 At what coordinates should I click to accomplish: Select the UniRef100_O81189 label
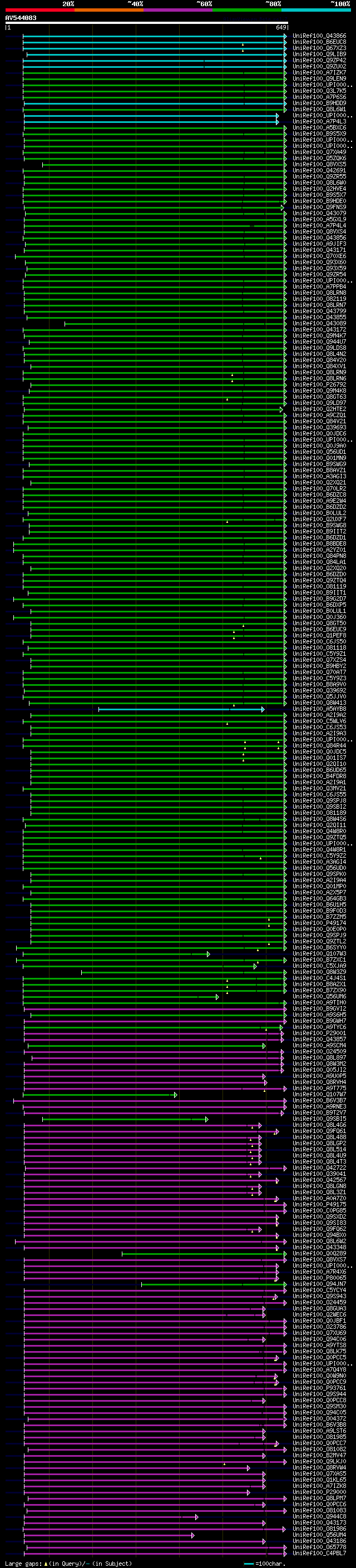coord(319,813)
